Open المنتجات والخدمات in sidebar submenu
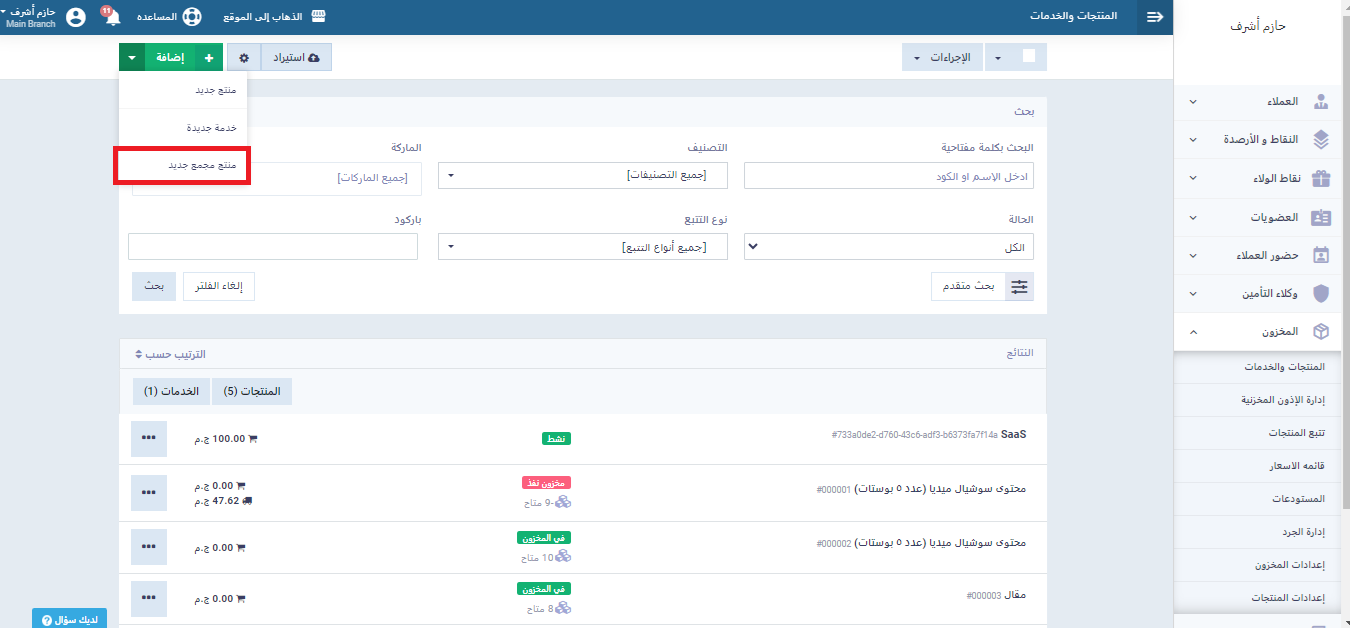 pyautogui.click(x=1257, y=367)
